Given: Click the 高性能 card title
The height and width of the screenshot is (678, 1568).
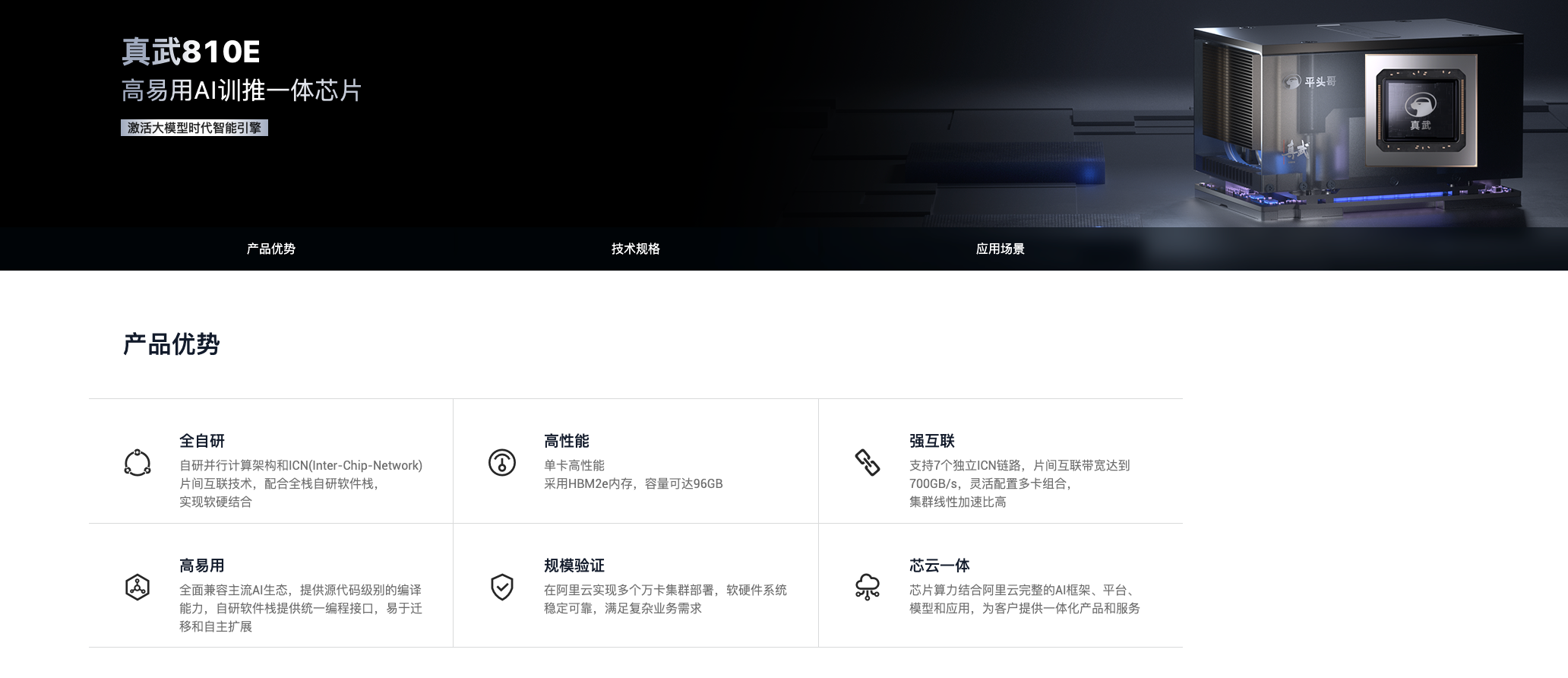Looking at the screenshot, I should coord(567,441).
